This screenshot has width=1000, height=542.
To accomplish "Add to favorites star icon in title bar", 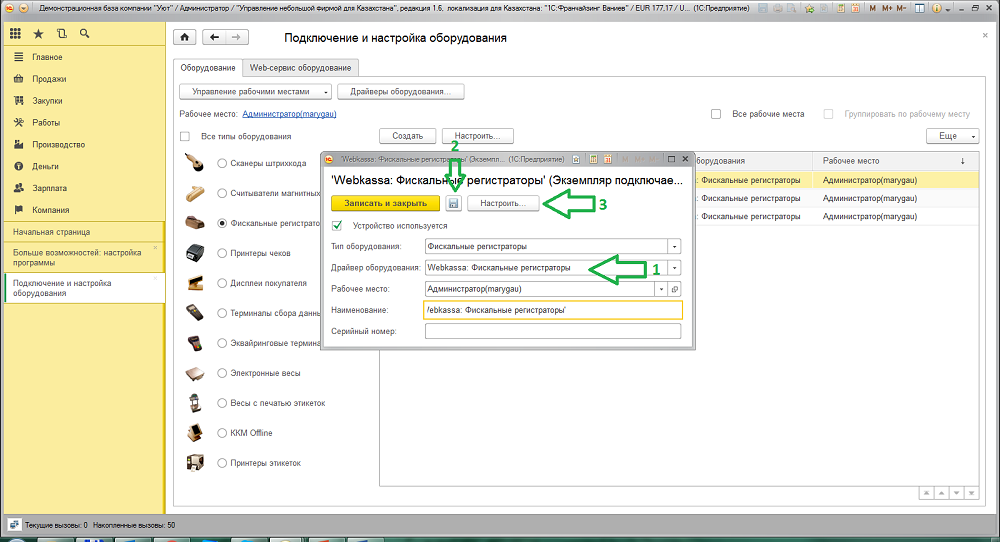I will [809, 8].
